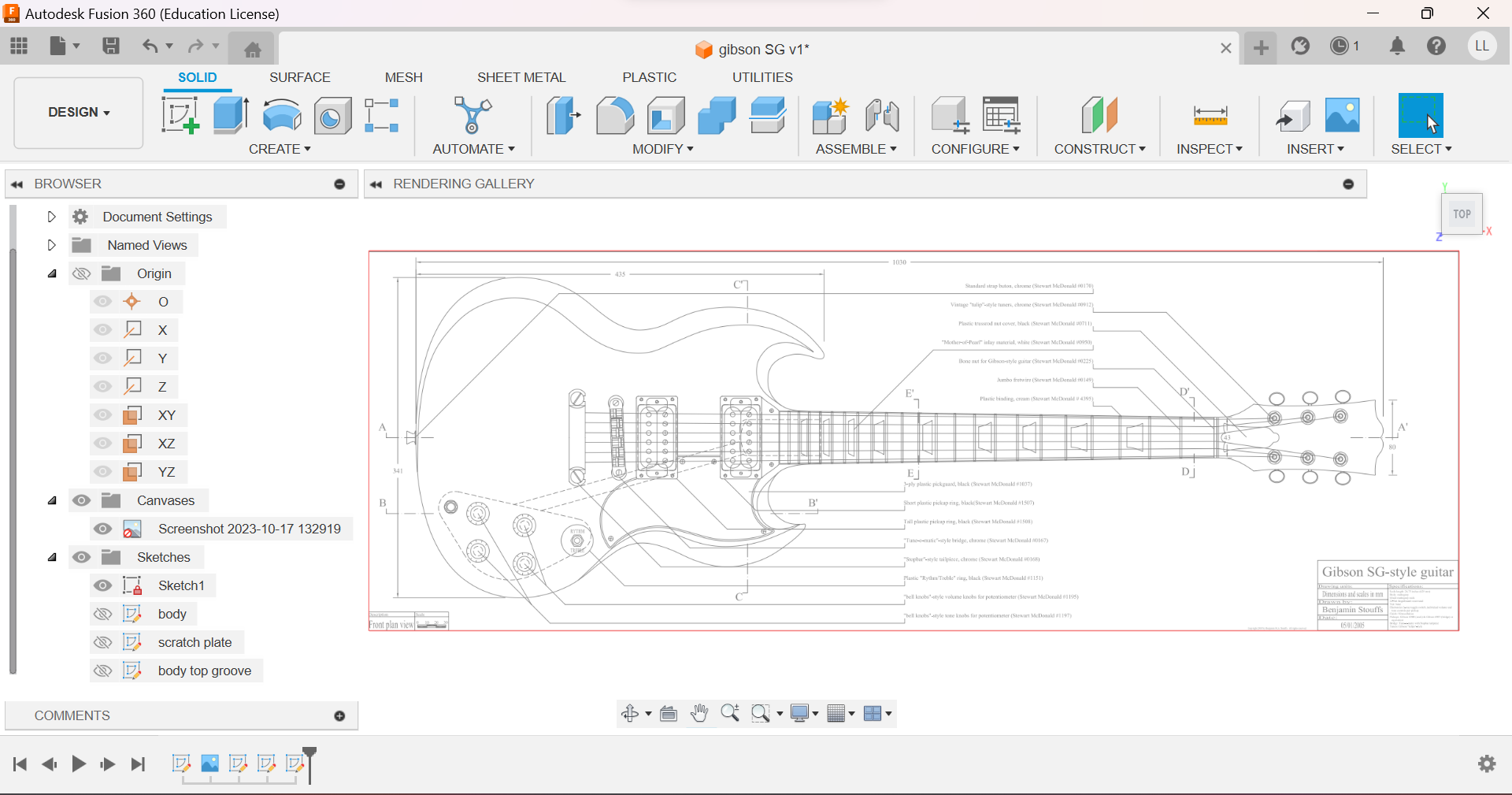Click the Orbit tool in navigation bar
The height and width of the screenshot is (795, 1512).
click(630, 713)
